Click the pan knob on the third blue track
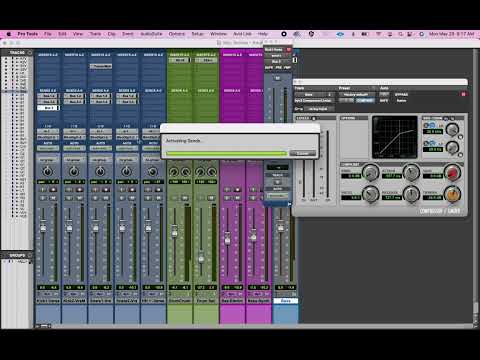The image size is (480, 360). 100,171
